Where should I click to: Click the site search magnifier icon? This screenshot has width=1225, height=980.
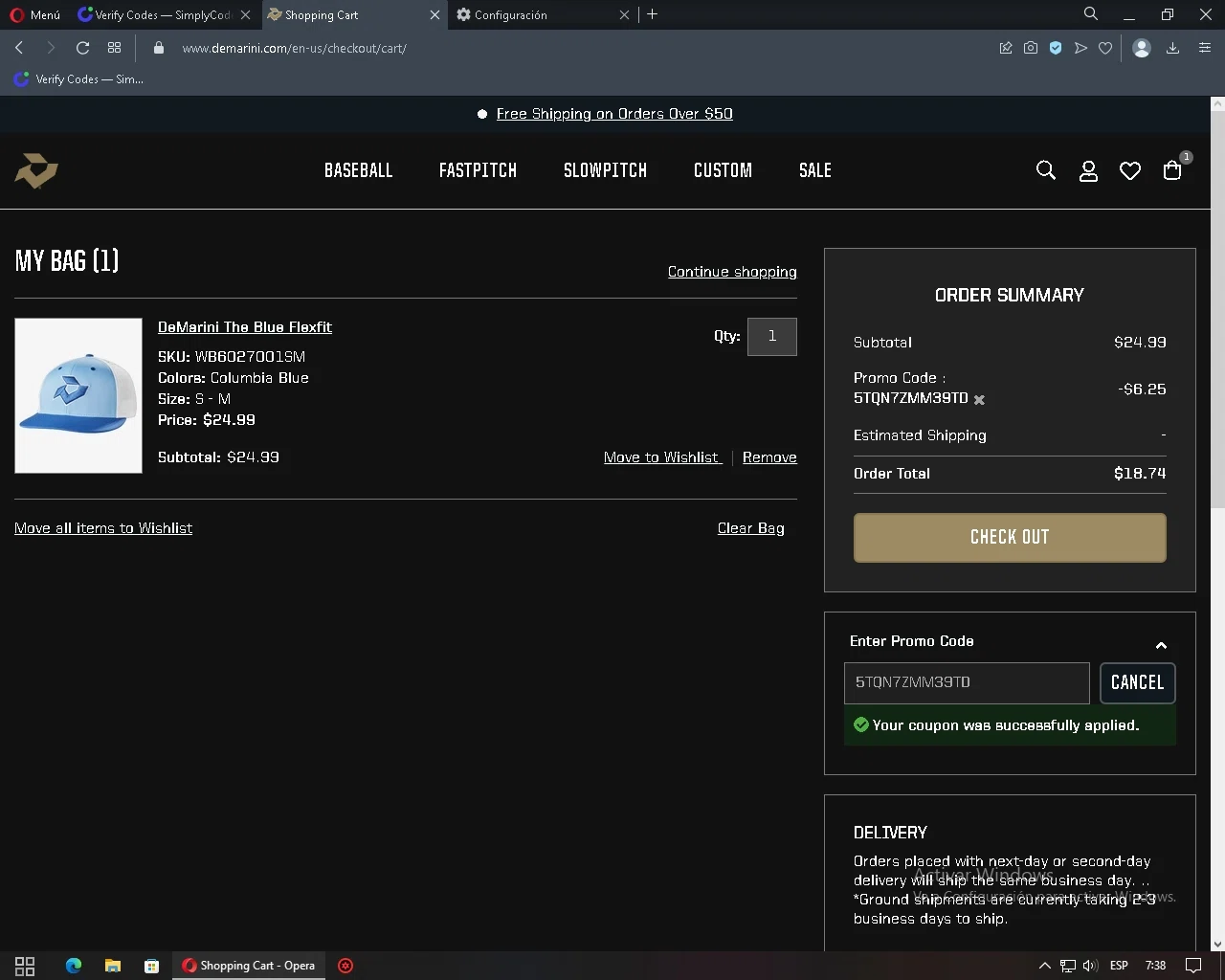click(1046, 170)
